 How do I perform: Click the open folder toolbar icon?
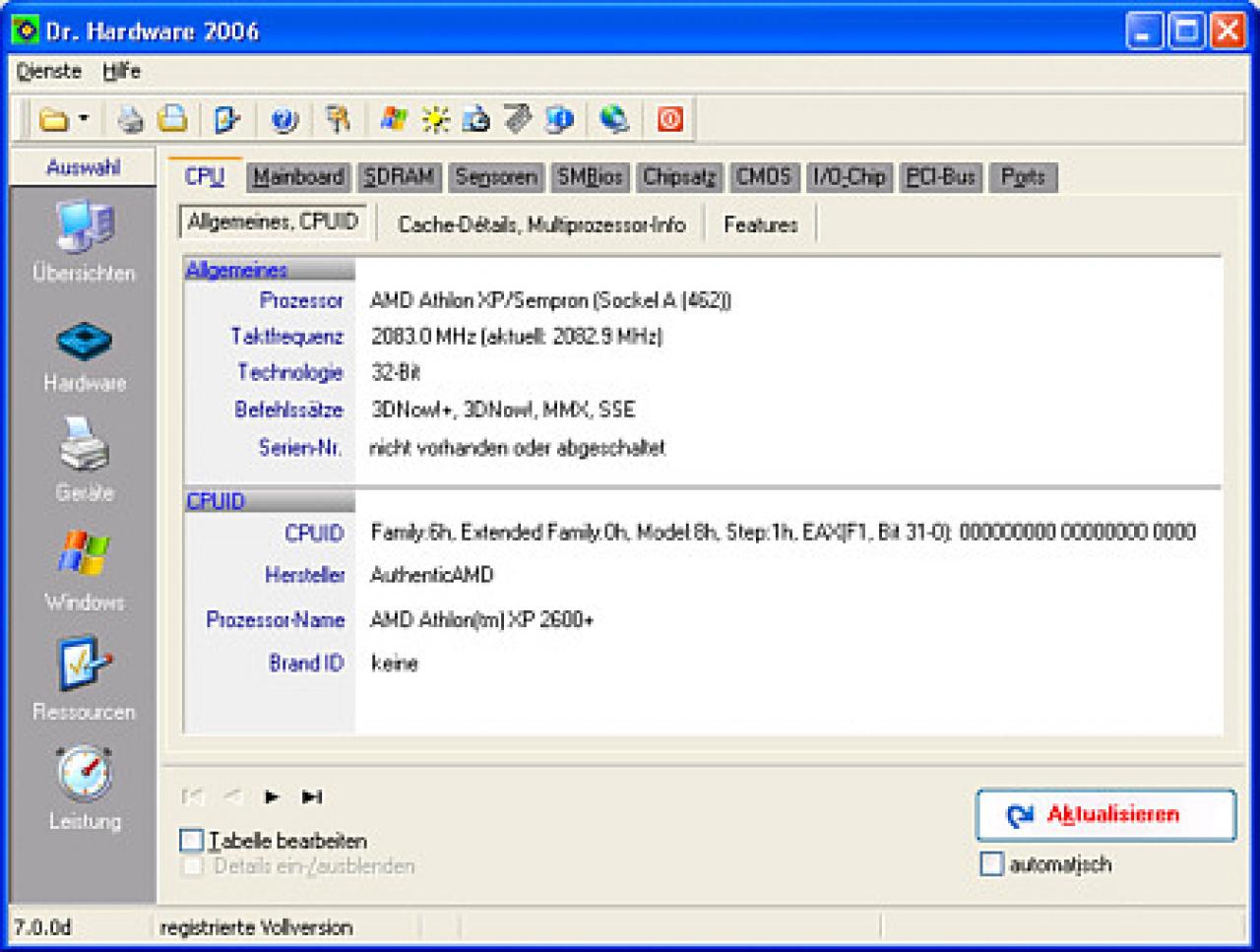(53, 120)
